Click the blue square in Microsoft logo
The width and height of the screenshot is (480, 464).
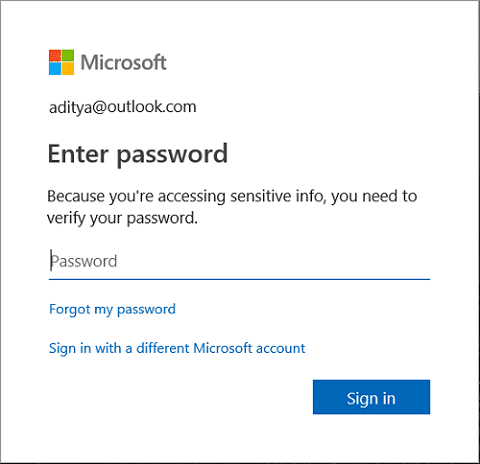[x=55, y=69]
